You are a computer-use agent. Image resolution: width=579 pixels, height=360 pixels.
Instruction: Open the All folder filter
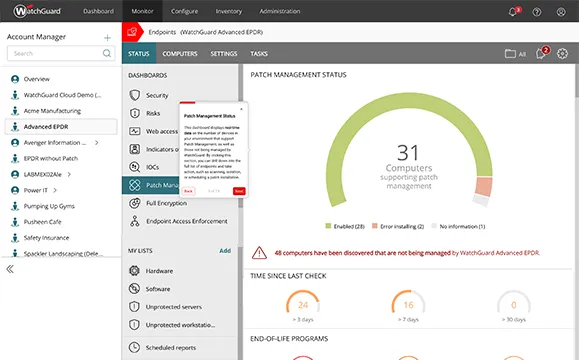pyautogui.click(x=515, y=54)
